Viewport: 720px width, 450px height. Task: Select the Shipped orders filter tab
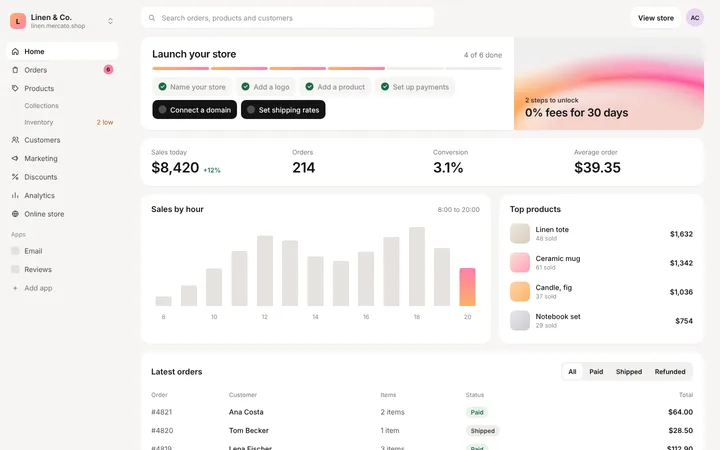tap(629, 371)
